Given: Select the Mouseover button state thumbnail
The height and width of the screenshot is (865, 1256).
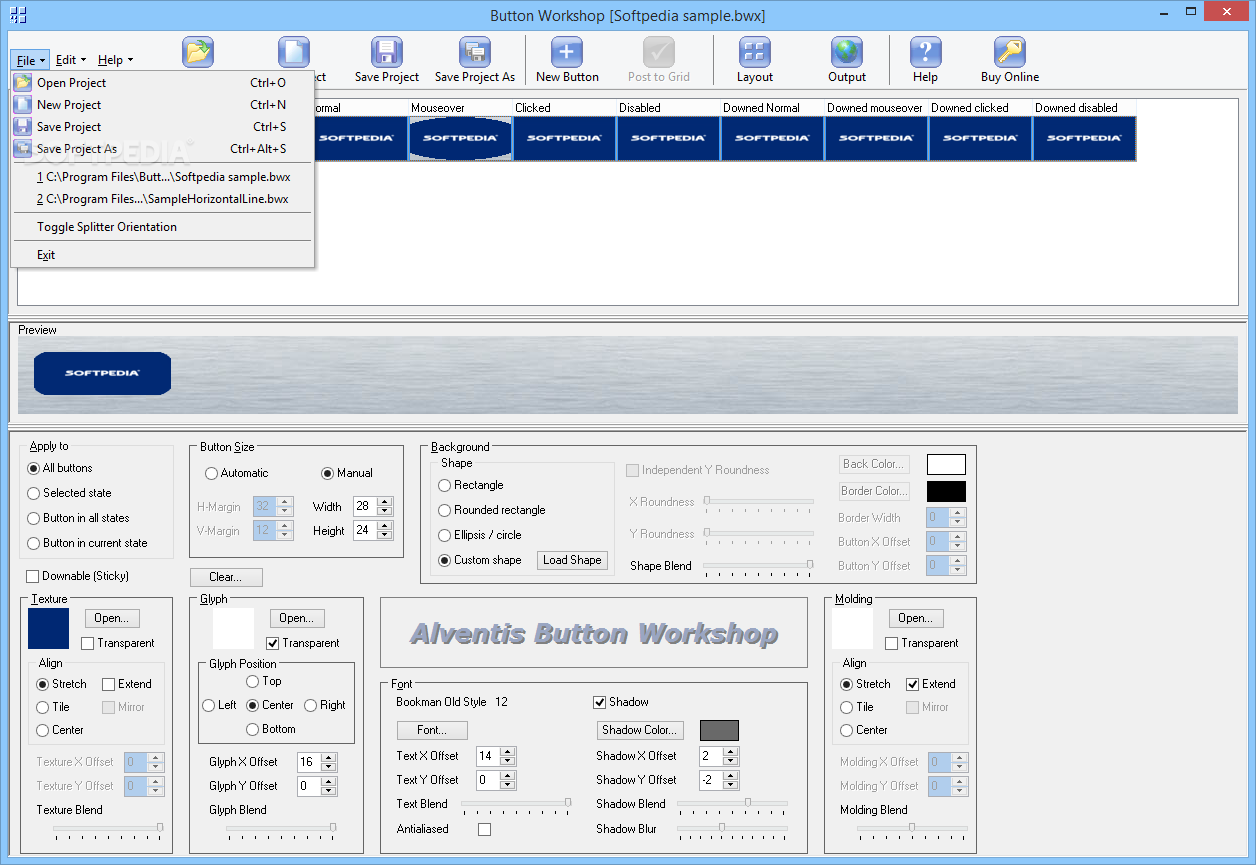Looking at the screenshot, I should 460,138.
